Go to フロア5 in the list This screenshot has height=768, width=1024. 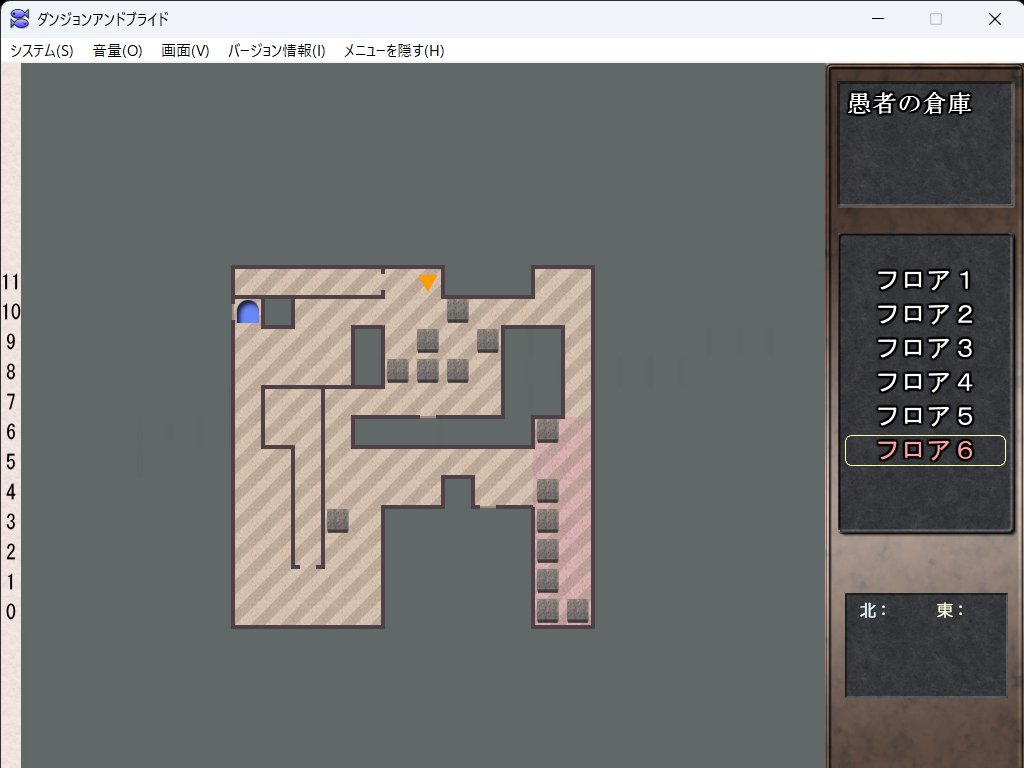tap(925, 416)
